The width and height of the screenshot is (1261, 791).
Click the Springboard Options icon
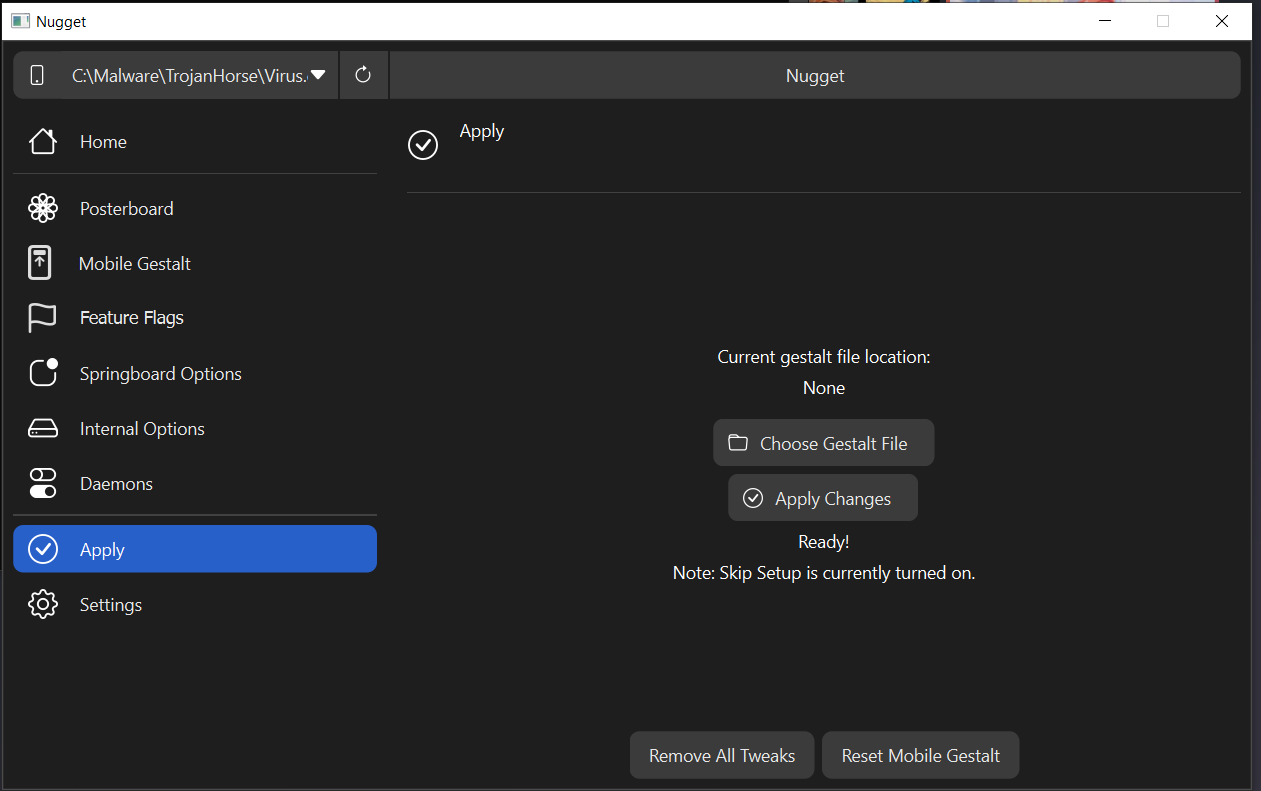(x=43, y=372)
